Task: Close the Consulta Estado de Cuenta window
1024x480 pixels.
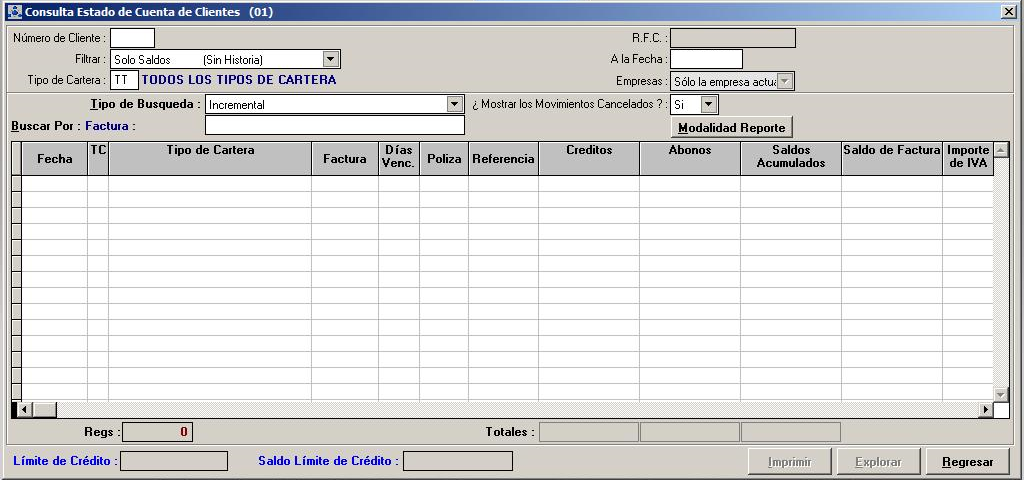Action: [1008, 11]
